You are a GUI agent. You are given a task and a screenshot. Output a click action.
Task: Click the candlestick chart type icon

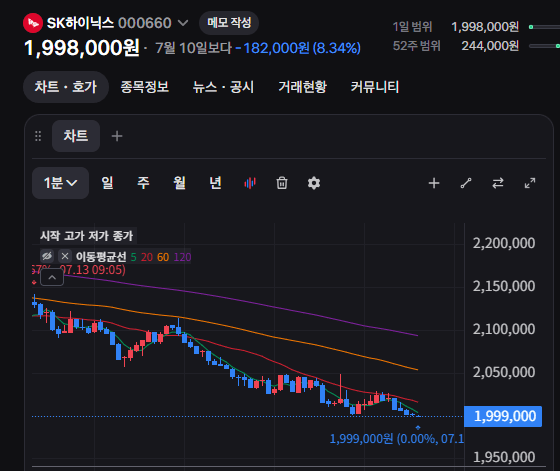tap(250, 183)
